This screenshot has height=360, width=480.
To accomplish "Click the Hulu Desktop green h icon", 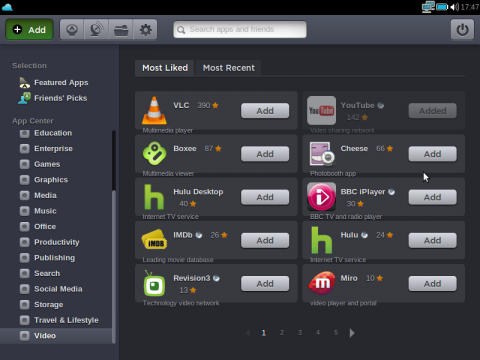I will click(x=154, y=197).
